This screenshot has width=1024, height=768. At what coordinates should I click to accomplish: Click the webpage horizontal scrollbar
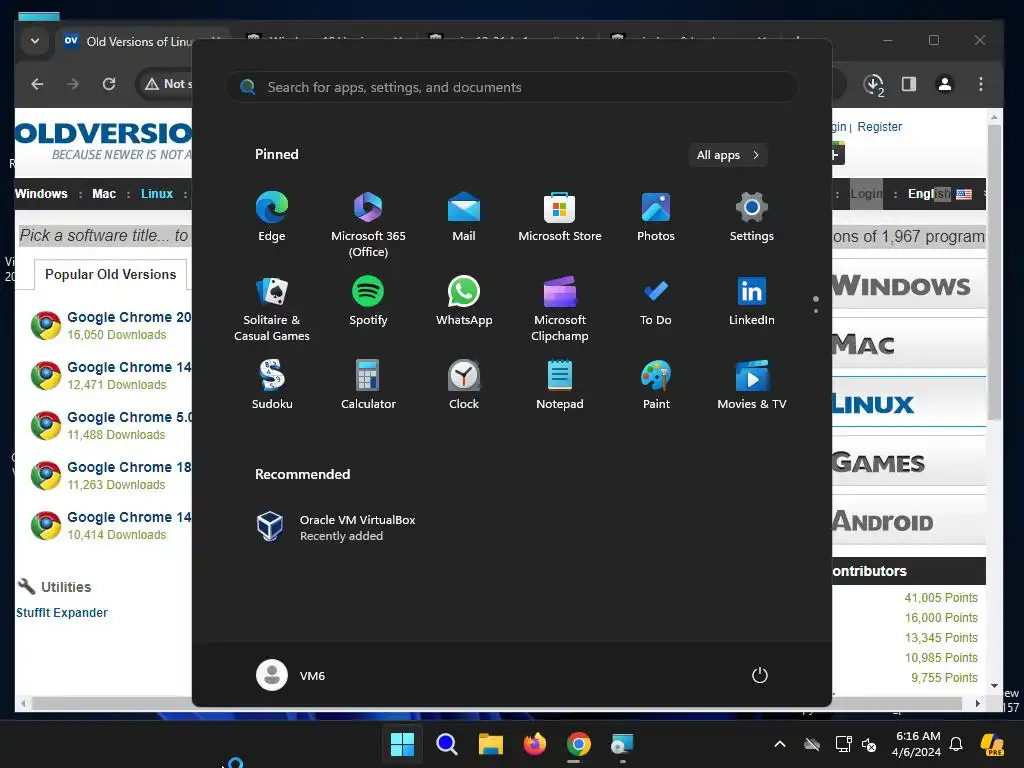coord(496,703)
